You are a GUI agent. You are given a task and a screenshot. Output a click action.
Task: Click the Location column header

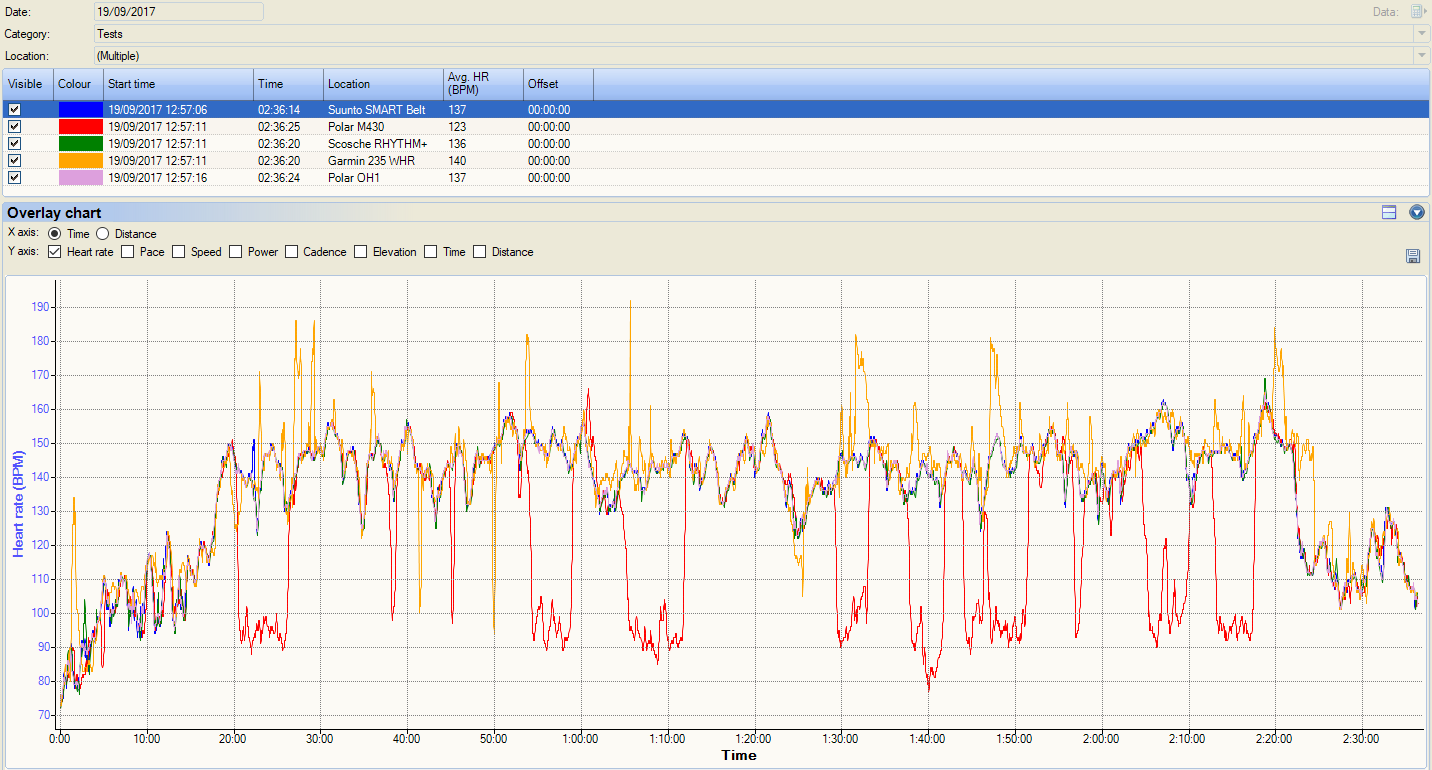click(383, 84)
